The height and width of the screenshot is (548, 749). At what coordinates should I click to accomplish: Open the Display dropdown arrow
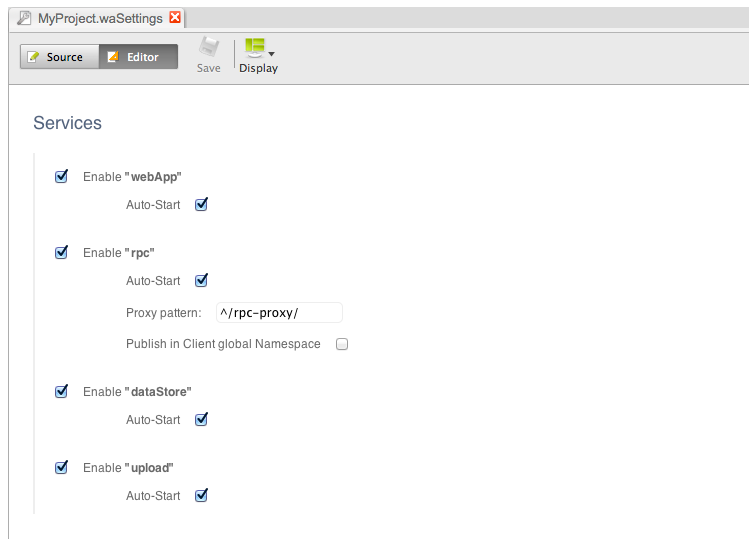pyautogui.click(x=272, y=53)
